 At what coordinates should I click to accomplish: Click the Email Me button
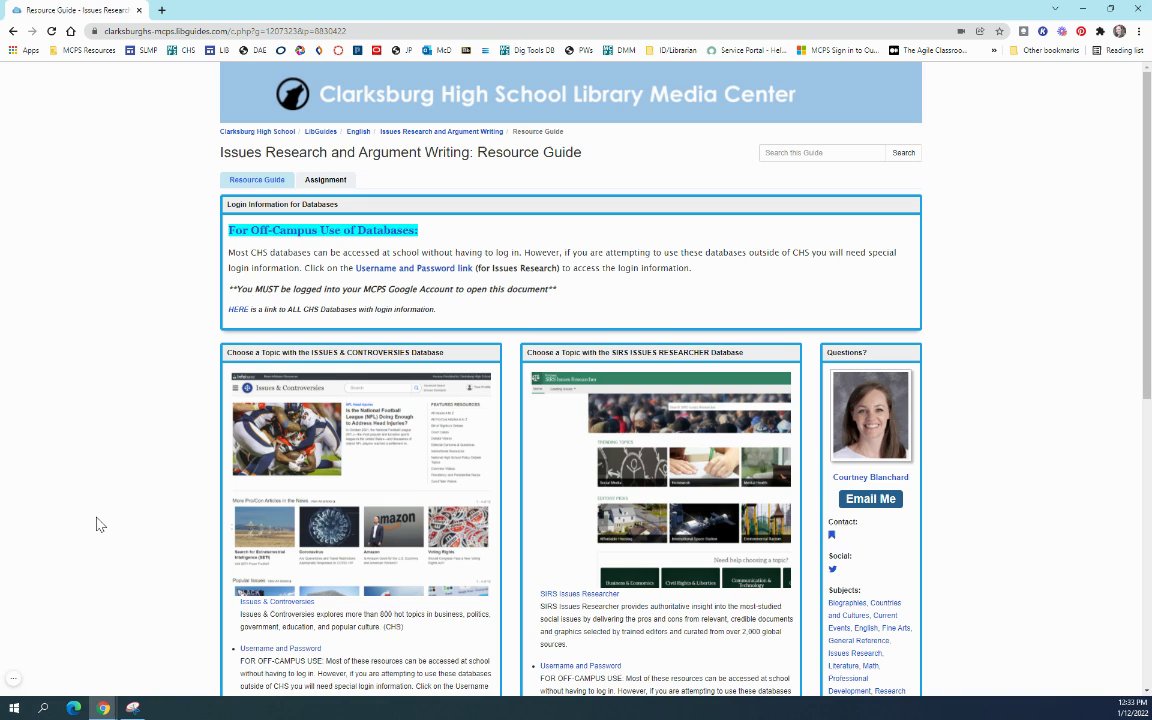871,499
